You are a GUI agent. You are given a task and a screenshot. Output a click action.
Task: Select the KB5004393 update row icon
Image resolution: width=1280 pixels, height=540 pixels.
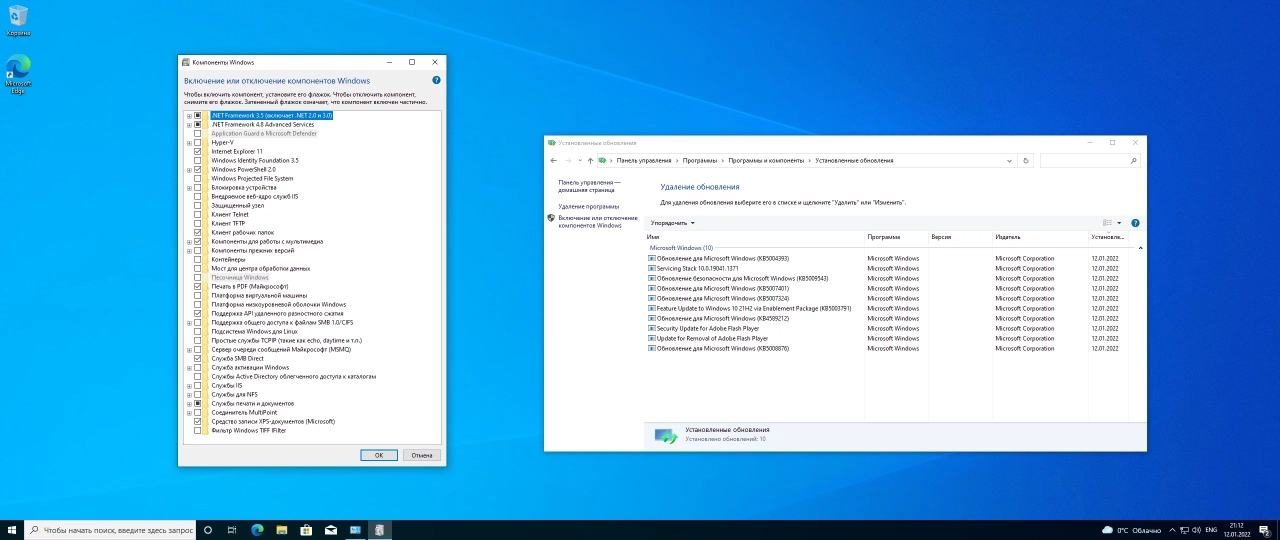pos(652,258)
